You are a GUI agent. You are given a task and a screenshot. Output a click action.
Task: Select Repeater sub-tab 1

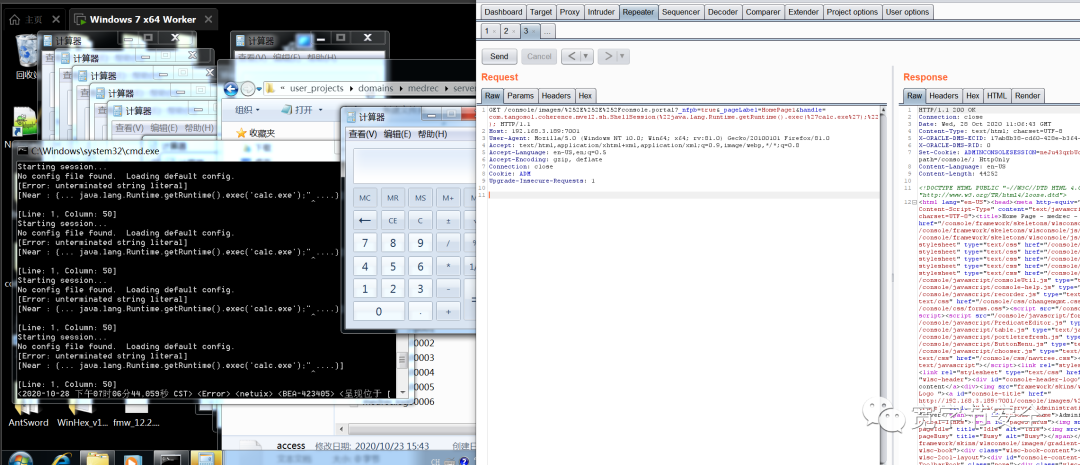tap(490, 31)
